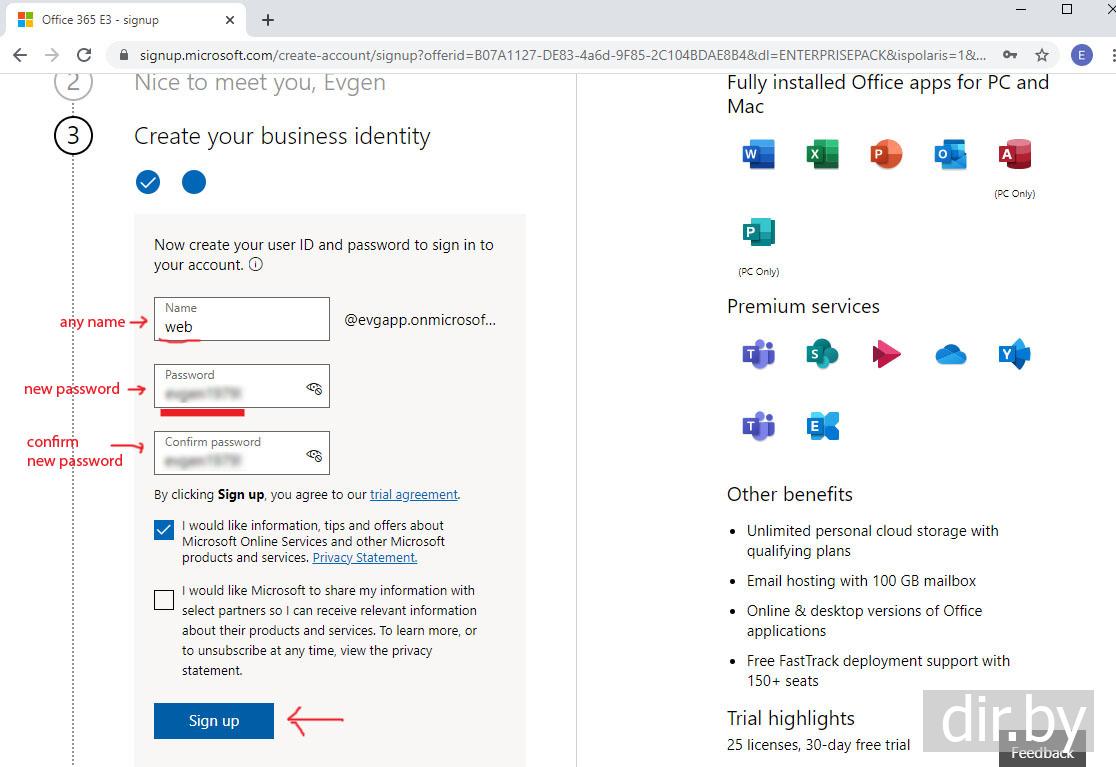Click the Name input field
The height and width of the screenshot is (767, 1116).
[242, 319]
